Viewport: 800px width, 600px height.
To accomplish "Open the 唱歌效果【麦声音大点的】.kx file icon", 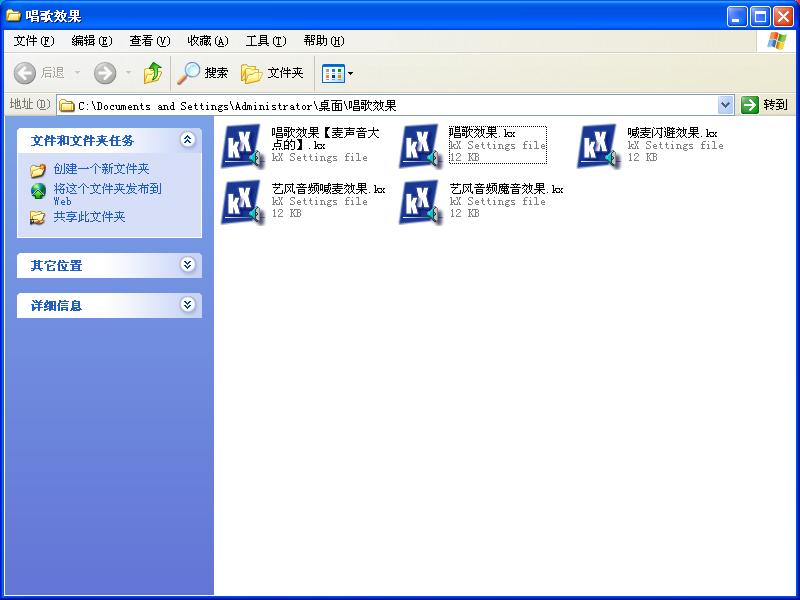I will (241, 146).
